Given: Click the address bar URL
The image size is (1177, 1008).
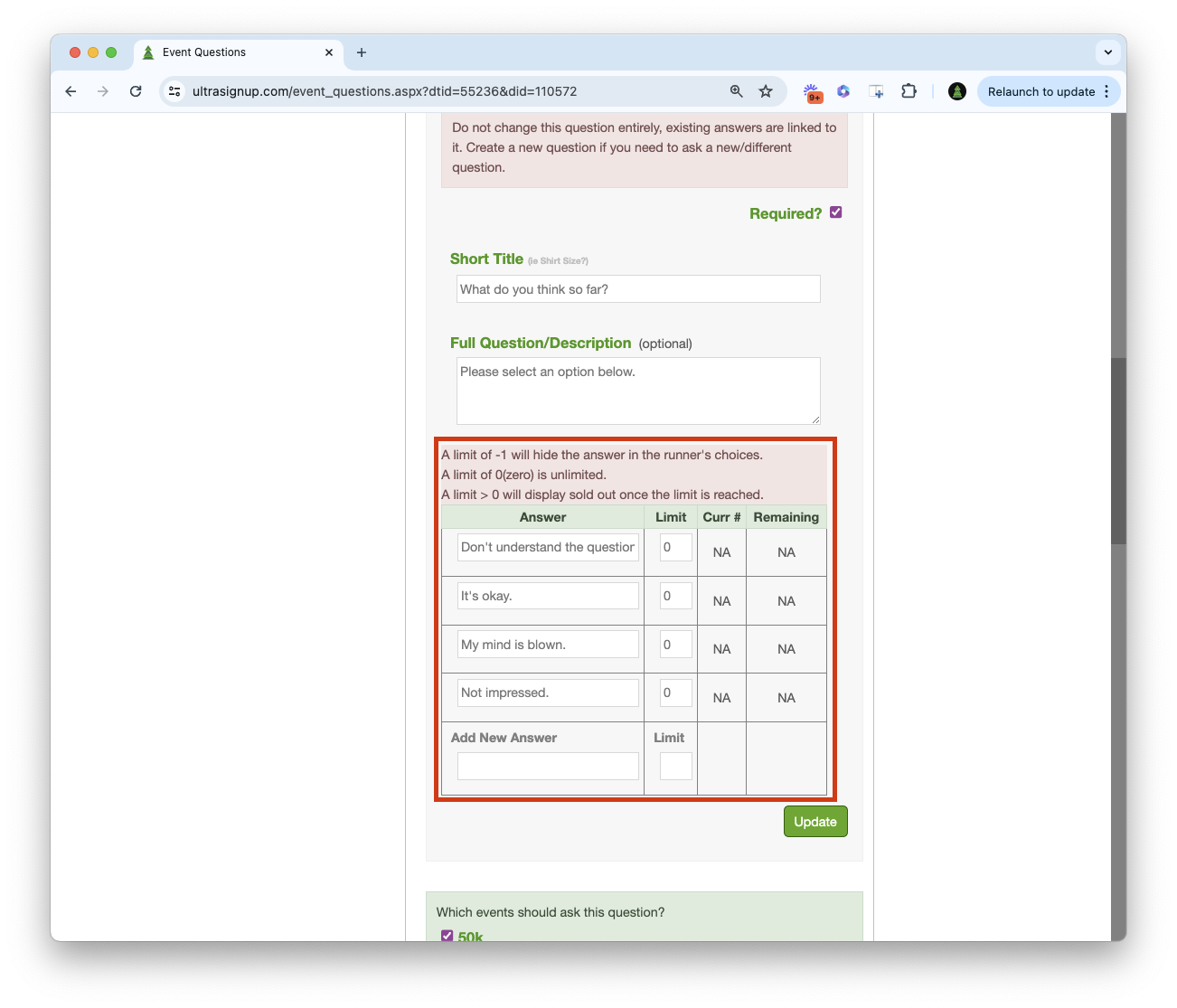Looking at the screenshot, I should [384, 91].
